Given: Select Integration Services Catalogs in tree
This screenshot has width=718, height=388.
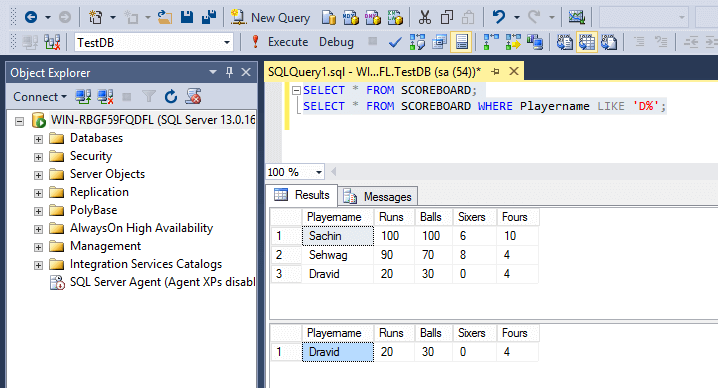Looking at the screenshot, I should click(x=146, y=264).
